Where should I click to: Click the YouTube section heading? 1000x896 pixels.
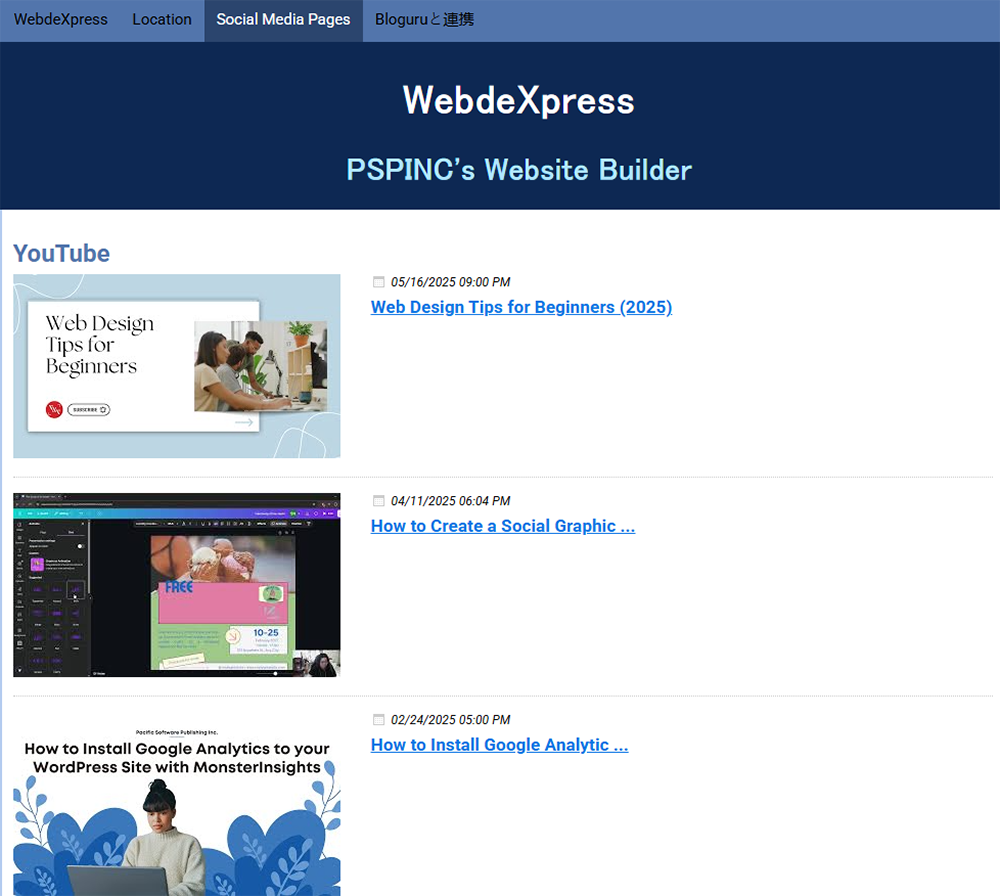(61, 253)
